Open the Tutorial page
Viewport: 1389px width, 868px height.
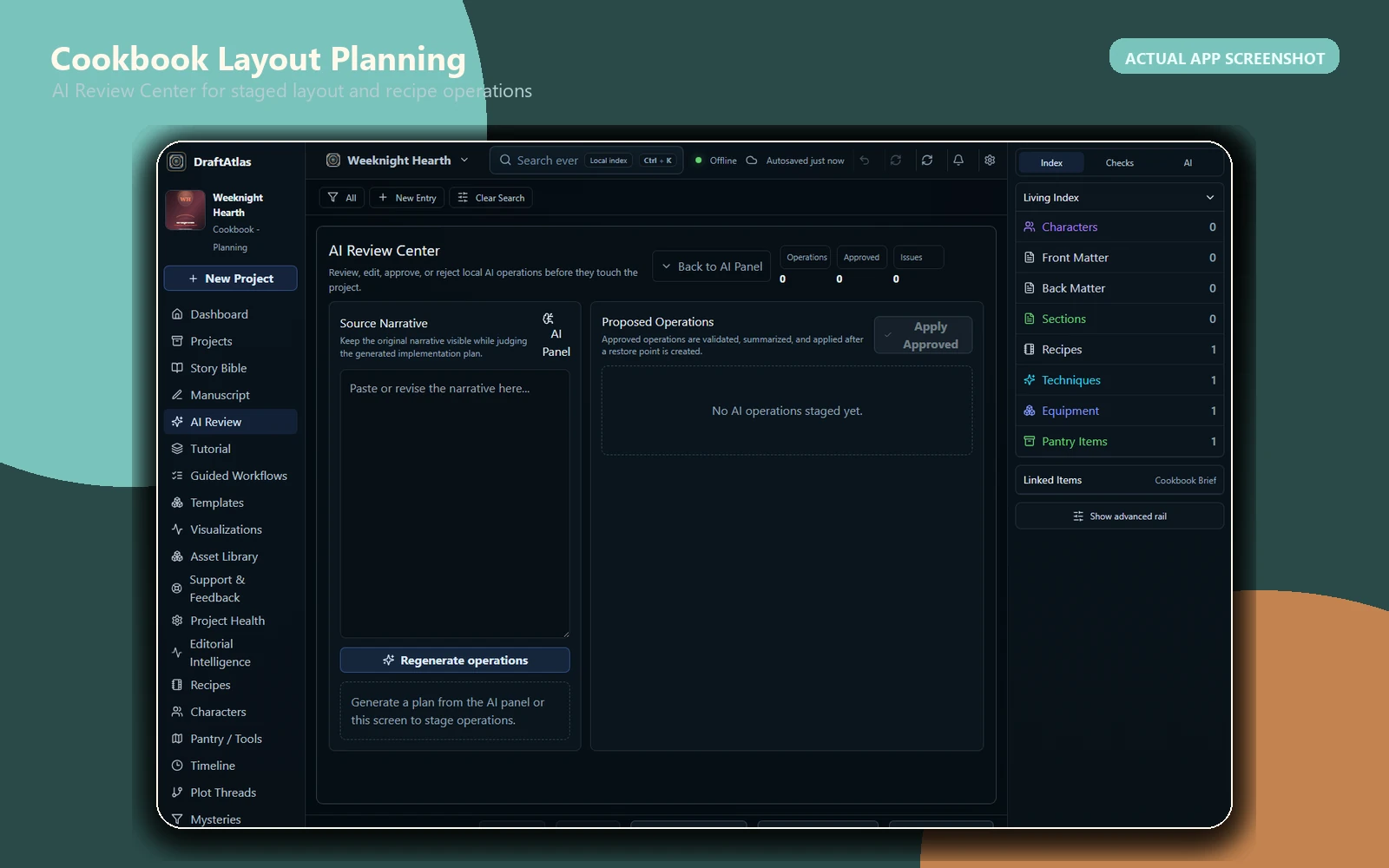(x=230, y=449)
